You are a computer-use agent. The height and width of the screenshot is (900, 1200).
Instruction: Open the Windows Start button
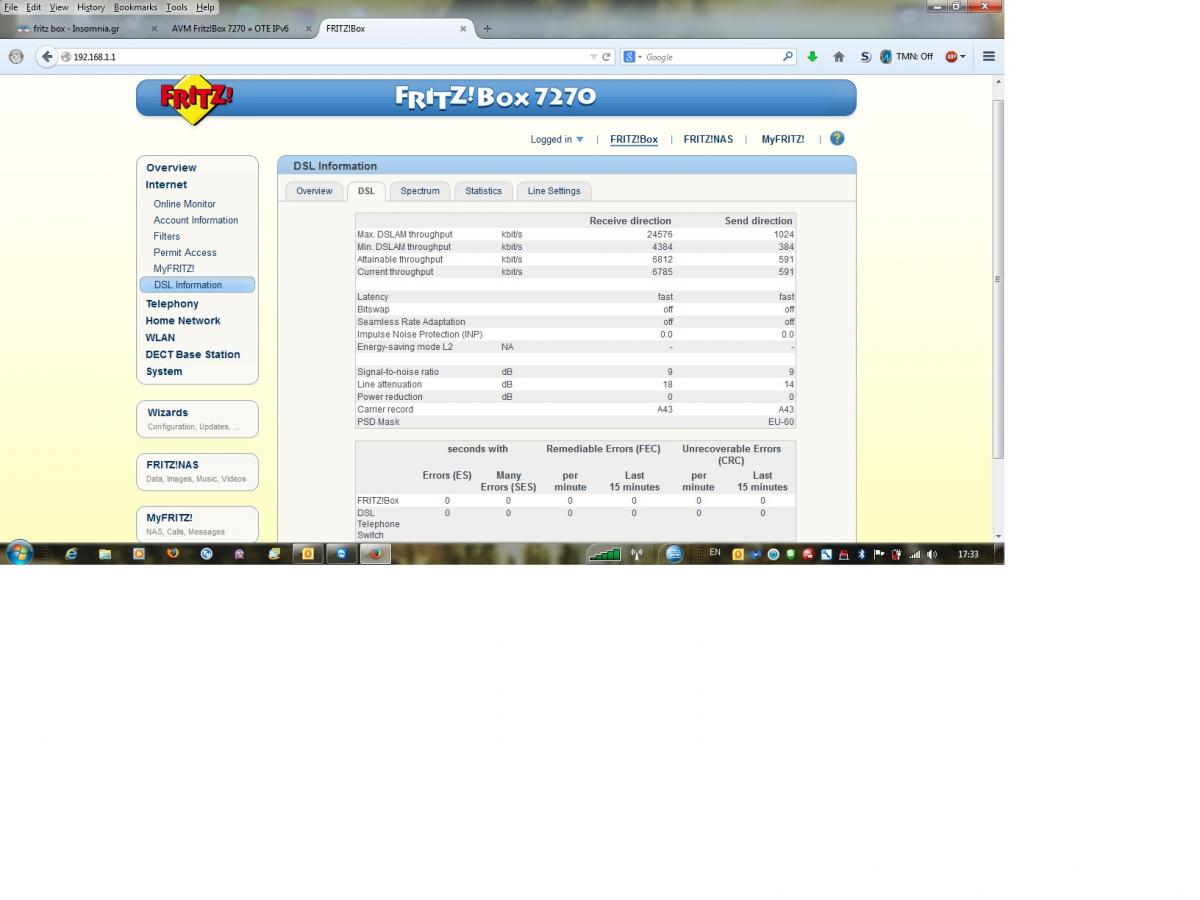tap(19, 553)
